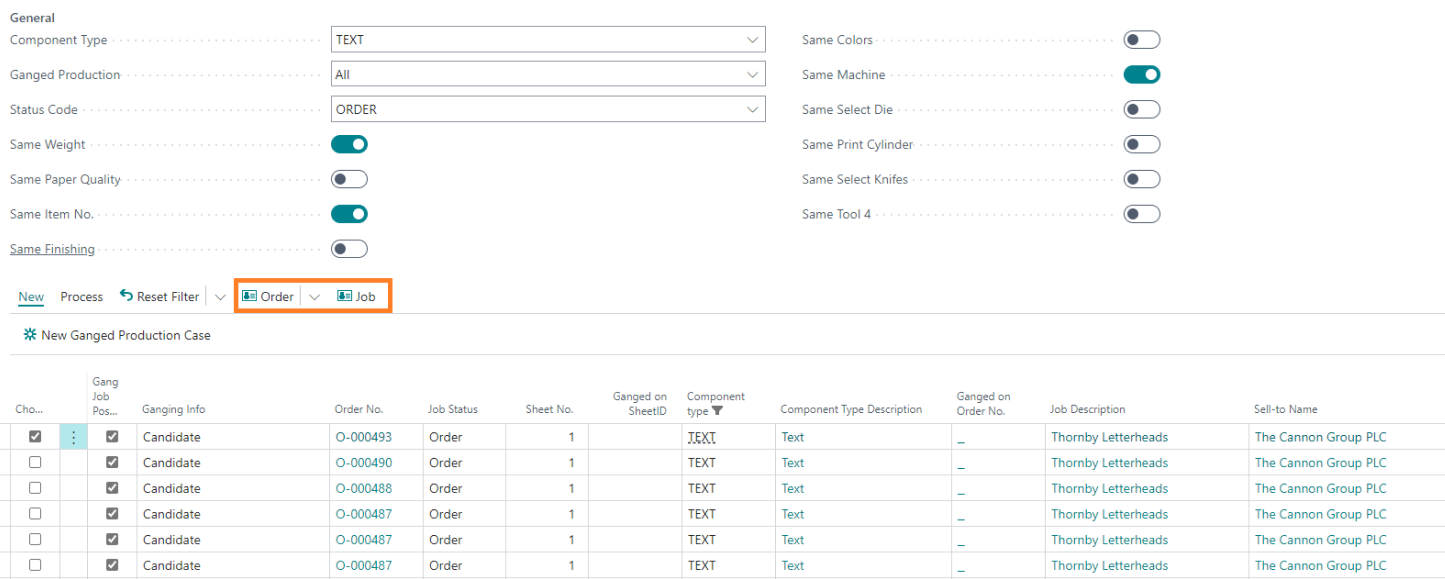Create a New Ganged Production Case
The image size is (1445, 579).
pos(116,336)
